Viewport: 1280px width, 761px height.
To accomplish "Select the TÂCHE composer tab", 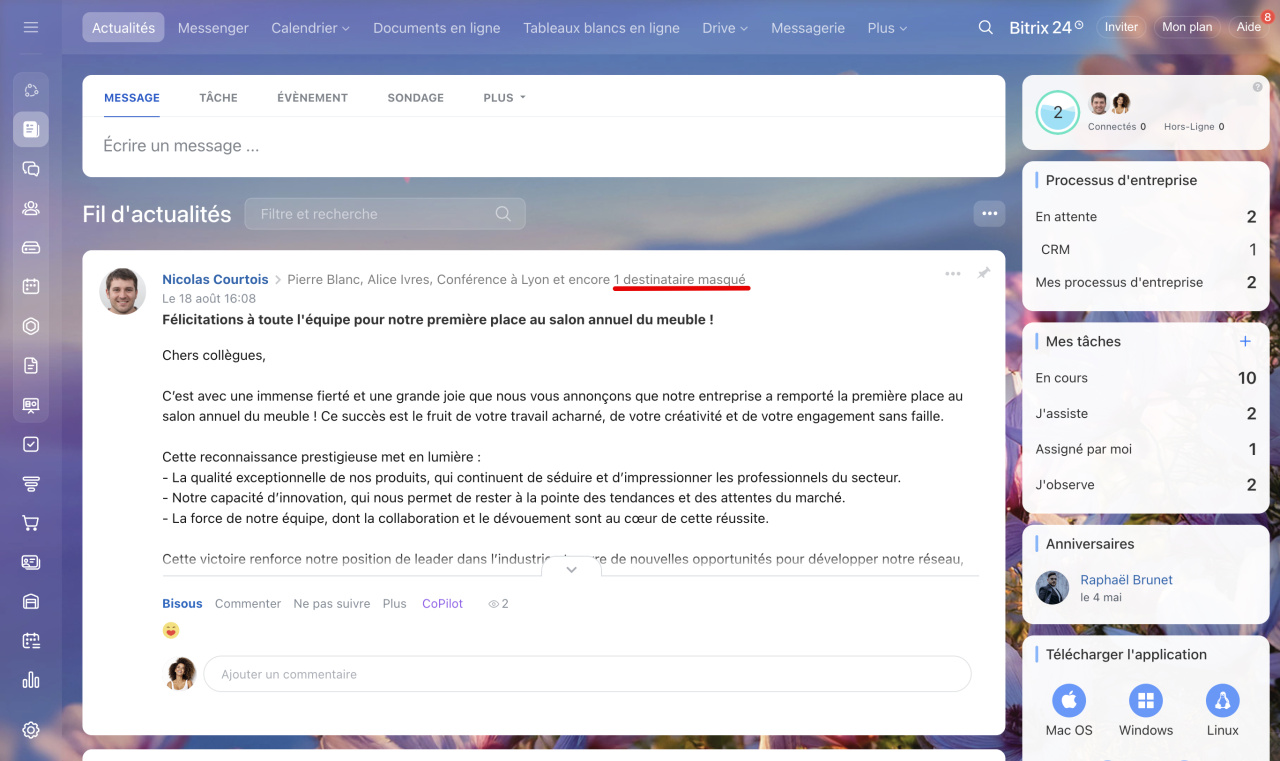I will pos(218,98).
